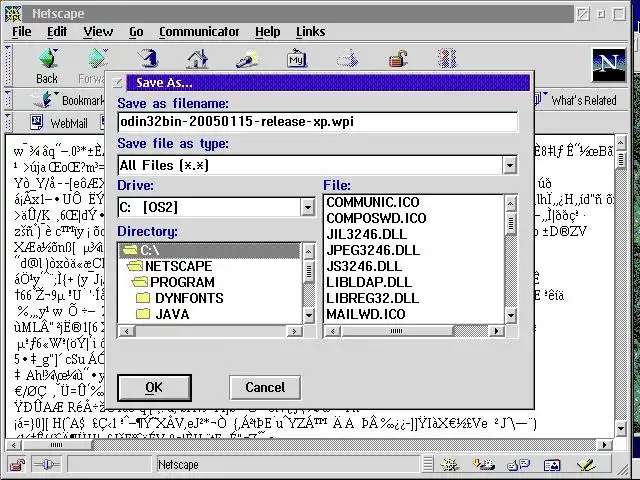Open the Communicator menu
The image size is (640, 480).
(x=199, y=31)
